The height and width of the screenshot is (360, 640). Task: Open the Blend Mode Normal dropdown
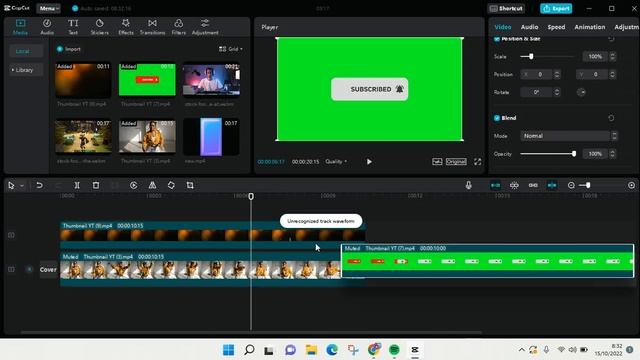click(x=569, y=136)
